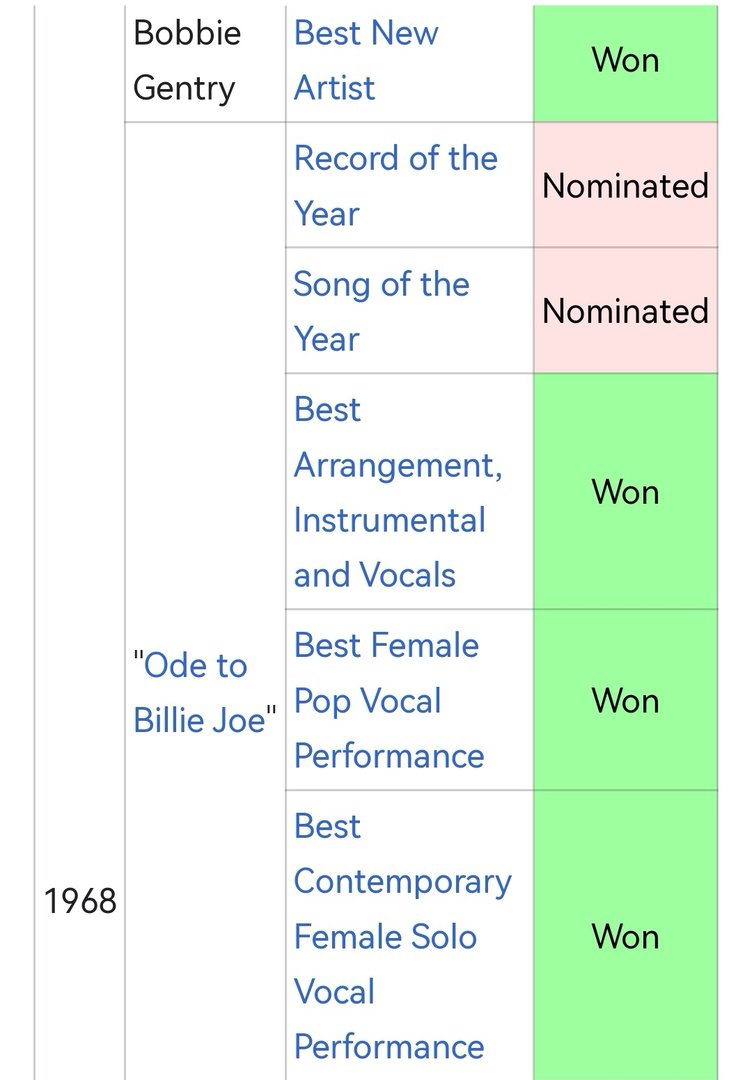Click Nominated cell for Record of the Year
The image size is (752, 1080).
click(x=625, y=186)
